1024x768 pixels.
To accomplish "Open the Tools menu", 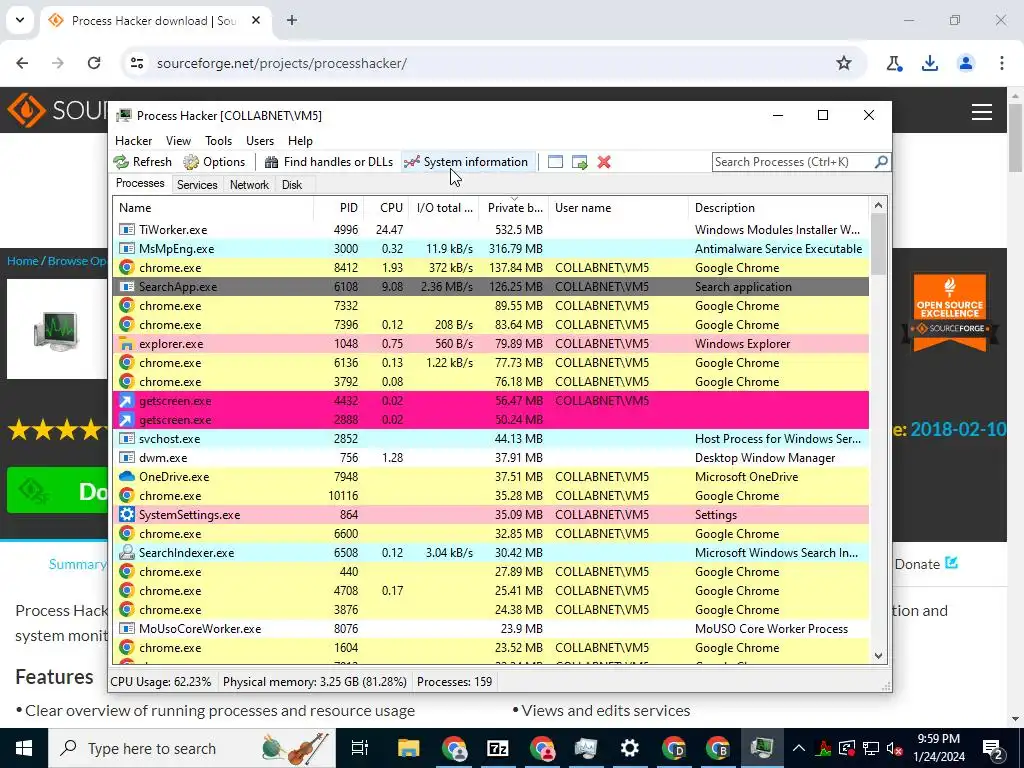I will [218, 140].
